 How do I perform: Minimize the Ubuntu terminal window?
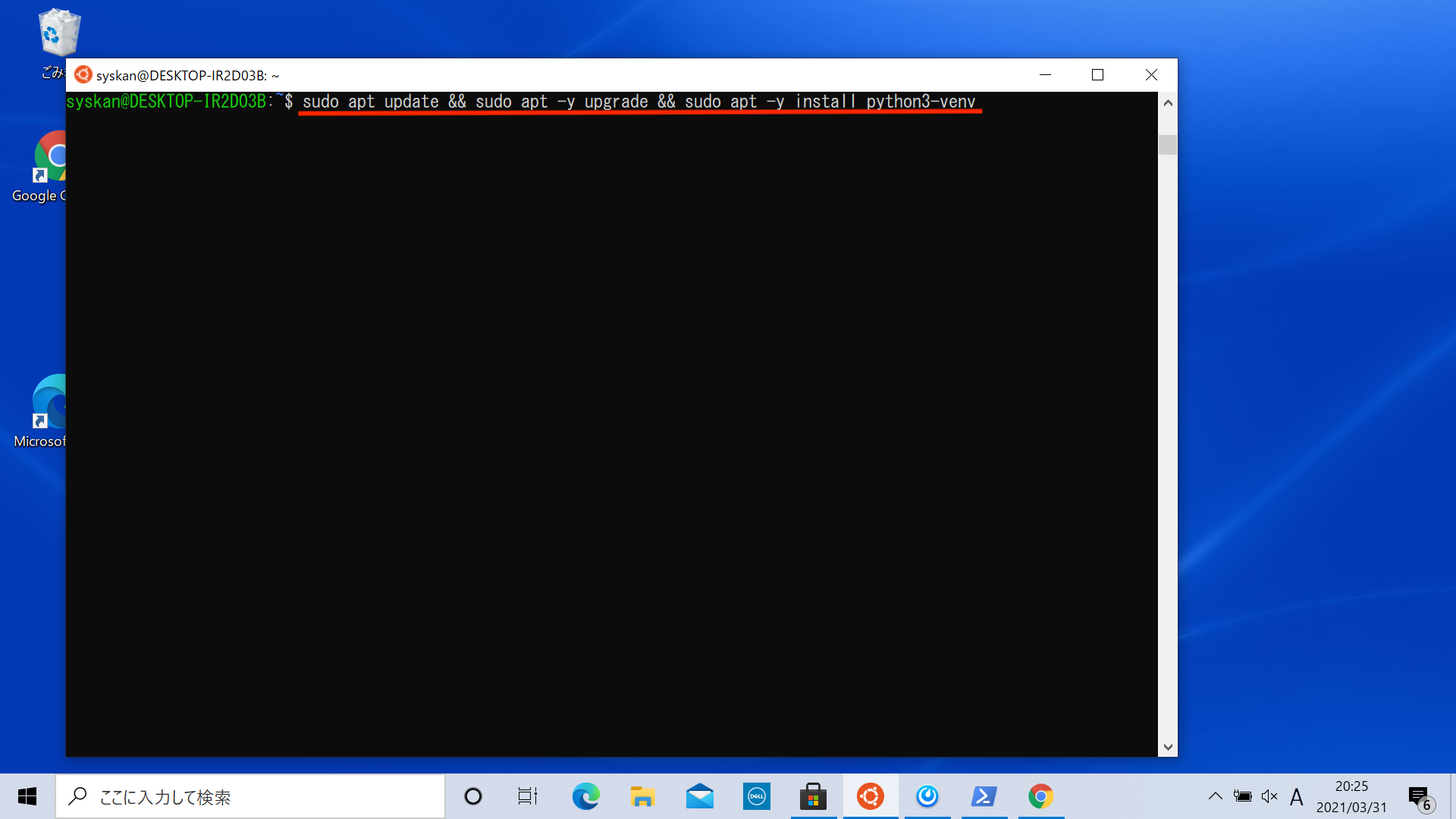coord(1045,75)
